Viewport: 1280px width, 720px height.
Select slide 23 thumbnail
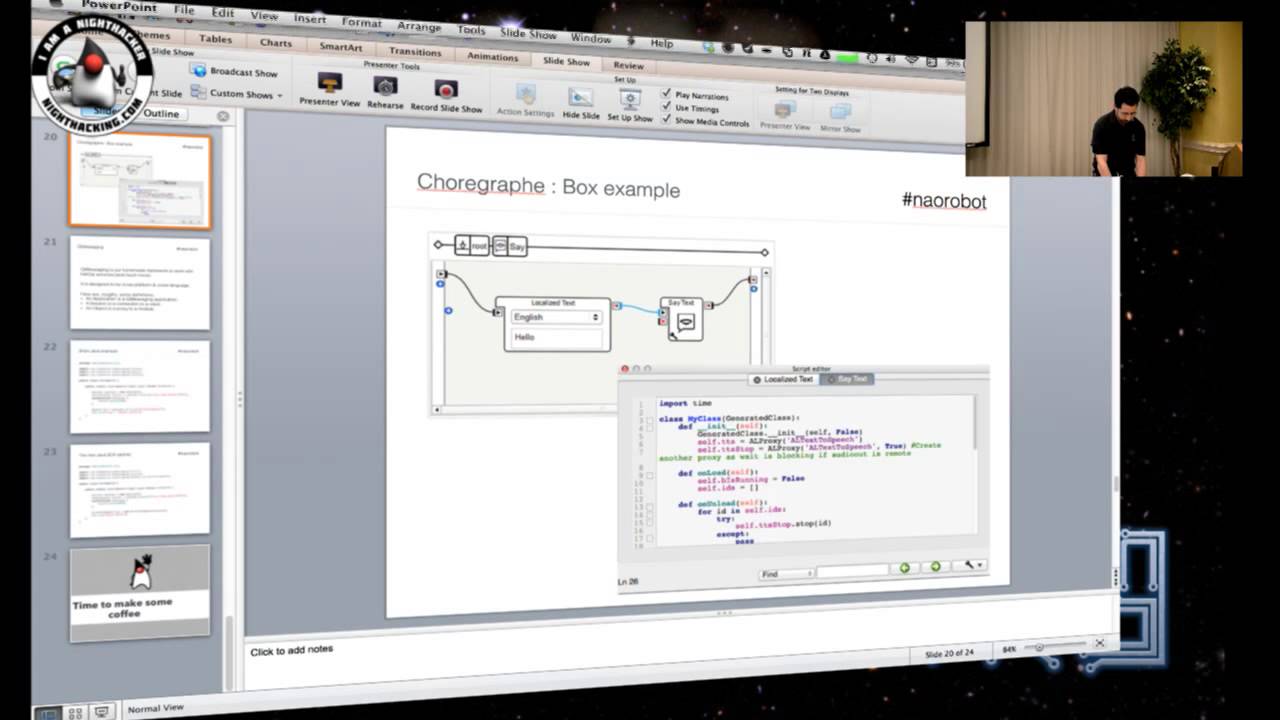tap(140, 490)
